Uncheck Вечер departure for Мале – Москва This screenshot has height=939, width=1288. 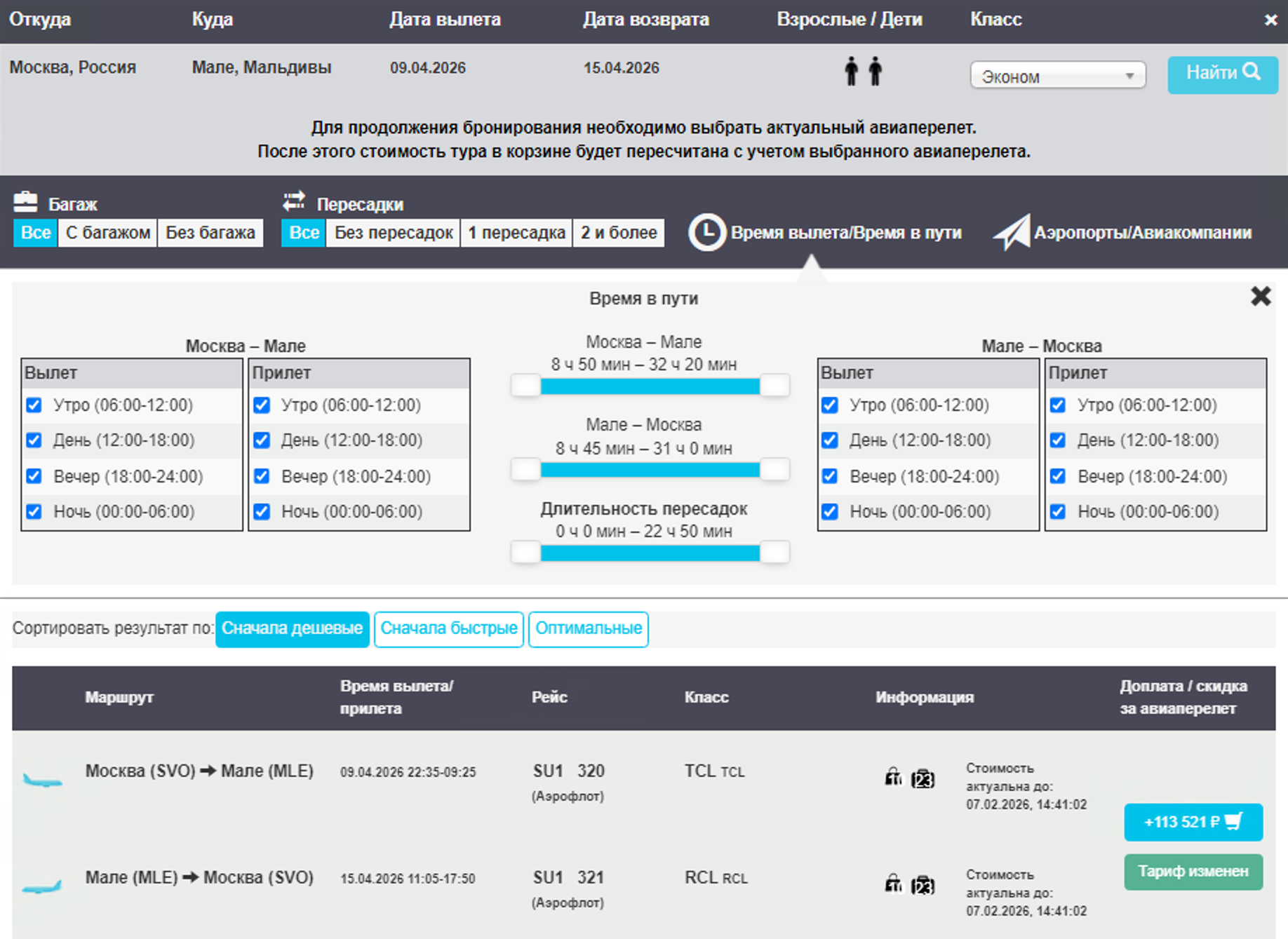pos(830,477)
